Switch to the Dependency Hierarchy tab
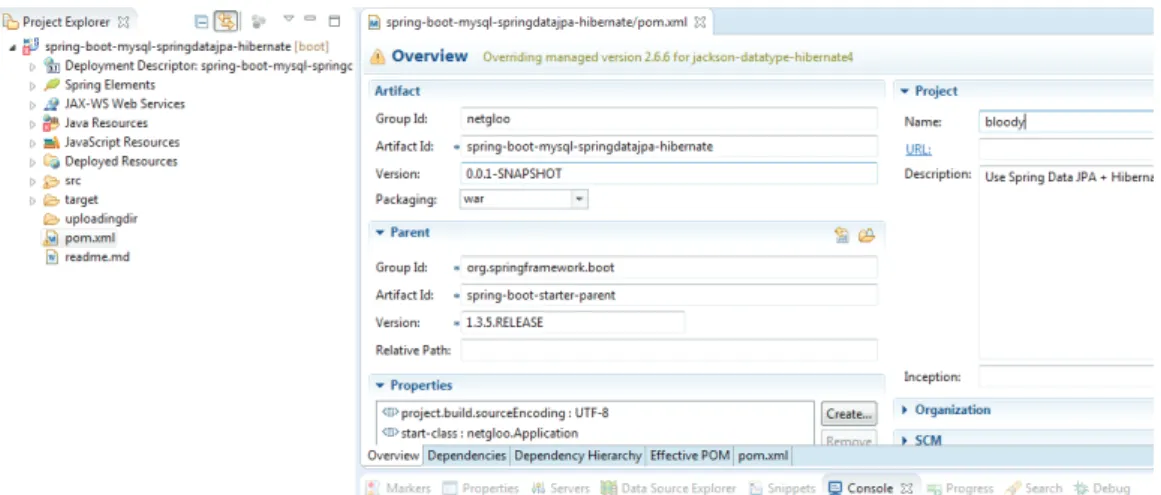 [x=578, y=456]
